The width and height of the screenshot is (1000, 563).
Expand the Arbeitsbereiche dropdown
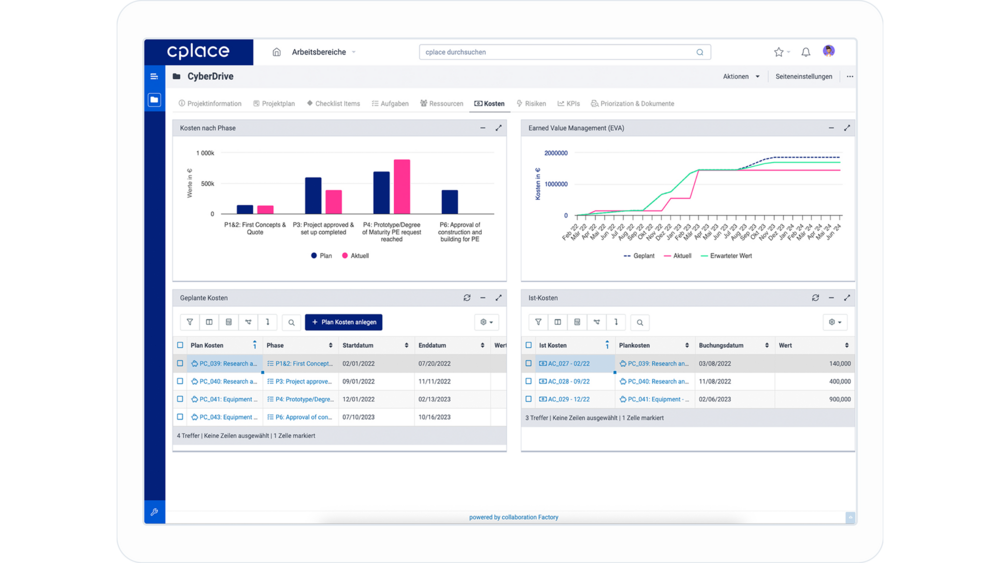point(324,52)
